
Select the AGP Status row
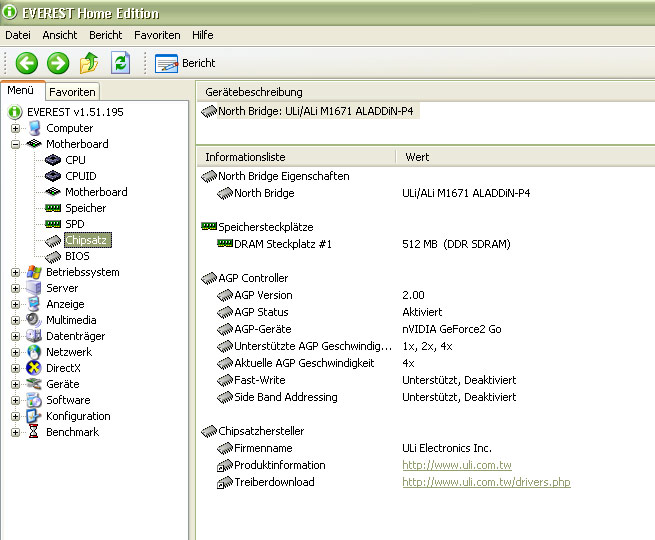tap(330, 312)
